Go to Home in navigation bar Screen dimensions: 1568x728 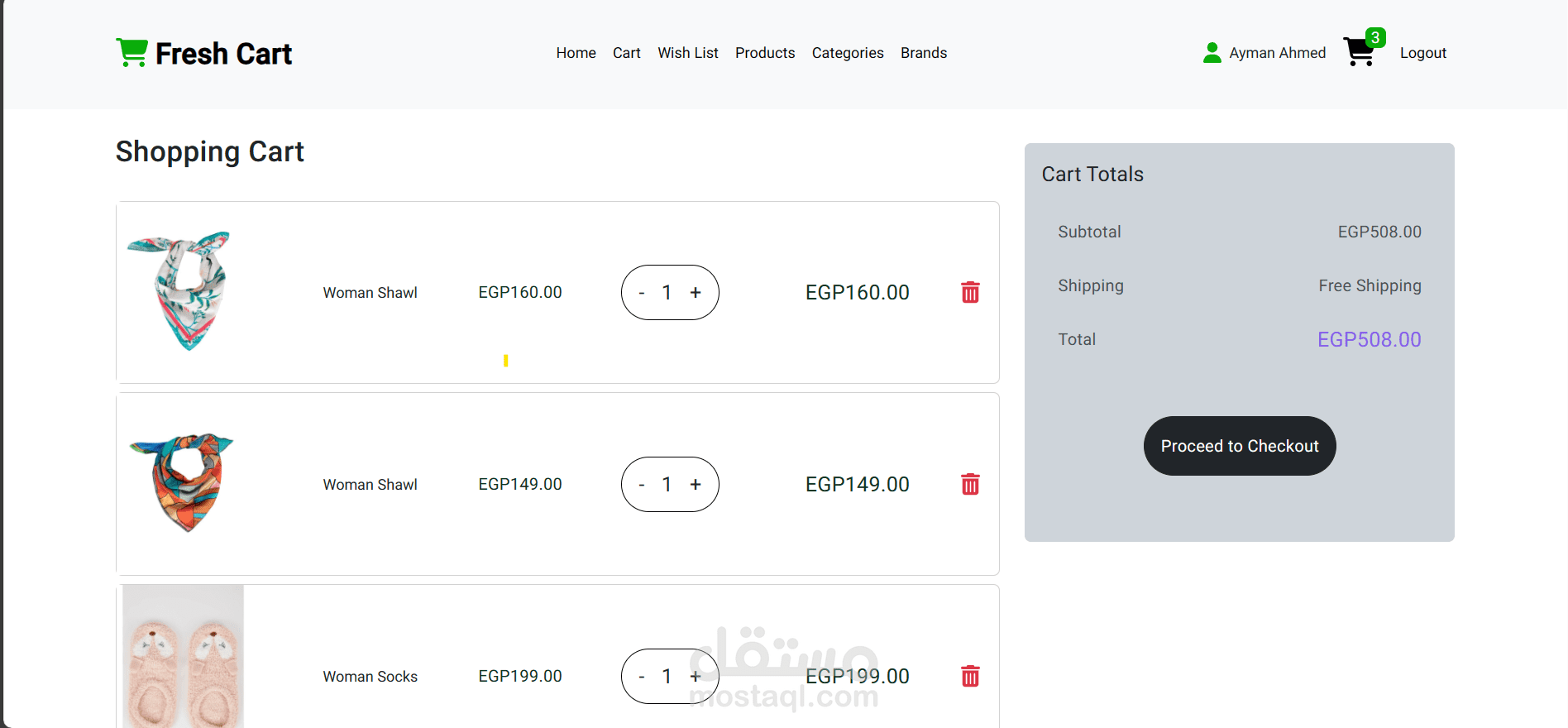(x=576, y=53)
